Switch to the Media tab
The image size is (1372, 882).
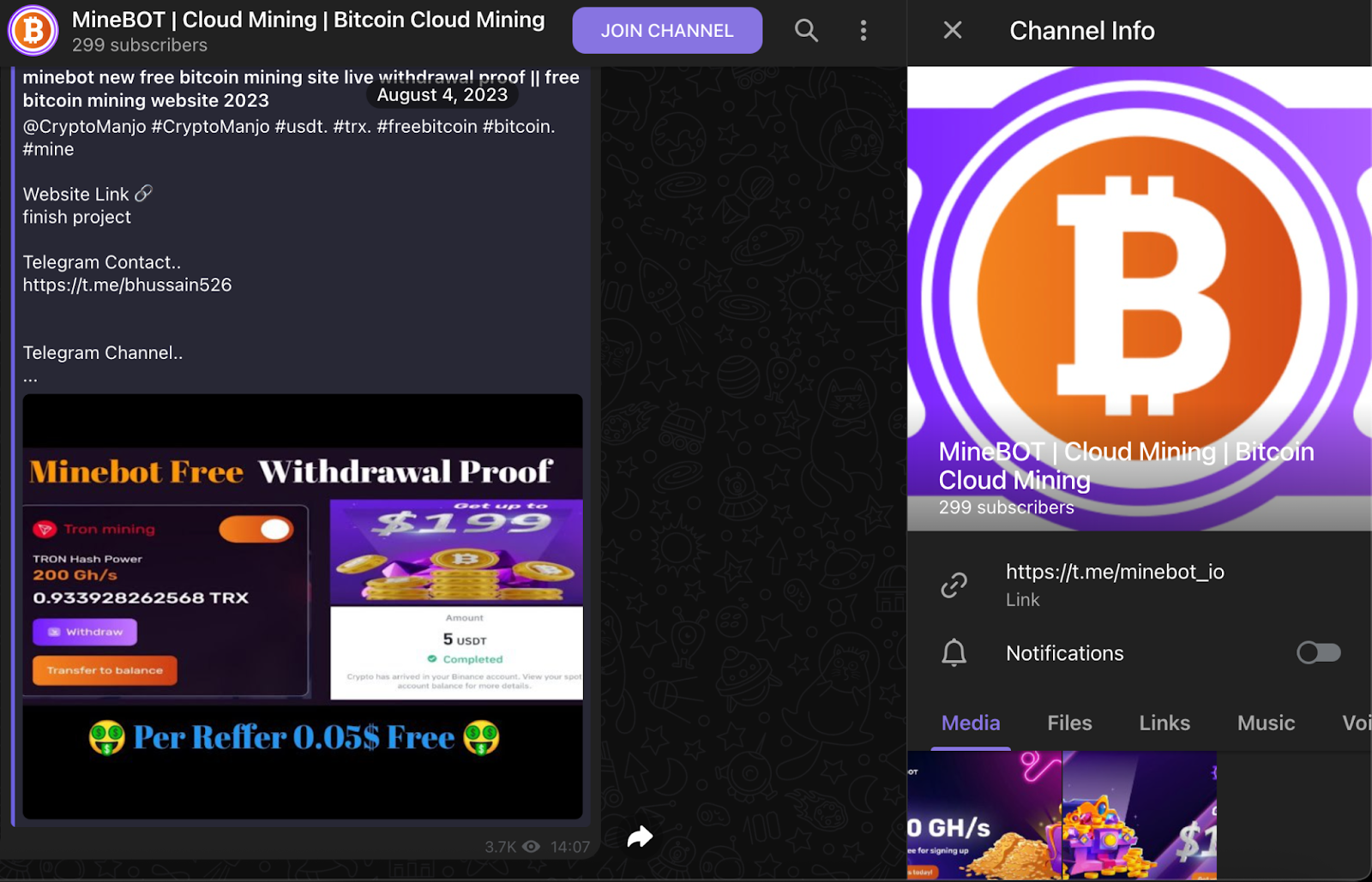click(x=971, y=723)
